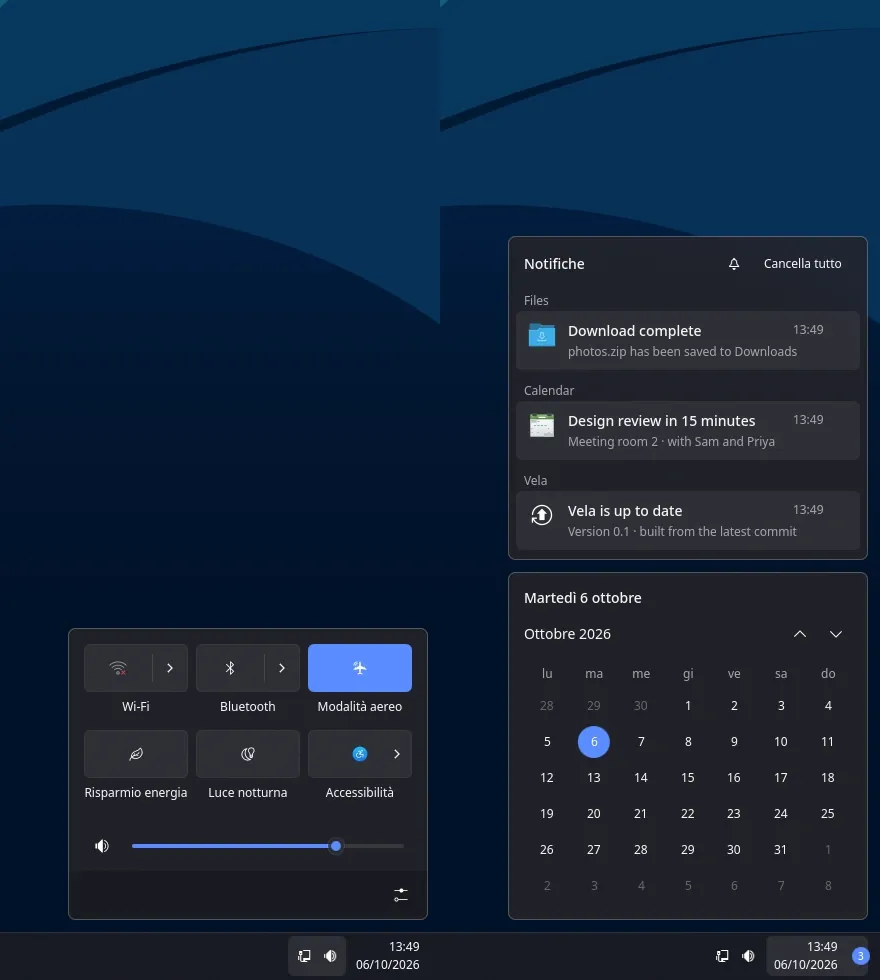Viewport: 880px width, 980px height.
Task: Toggle the Bluetooth quick setting
Action: (x=230, y=668)
